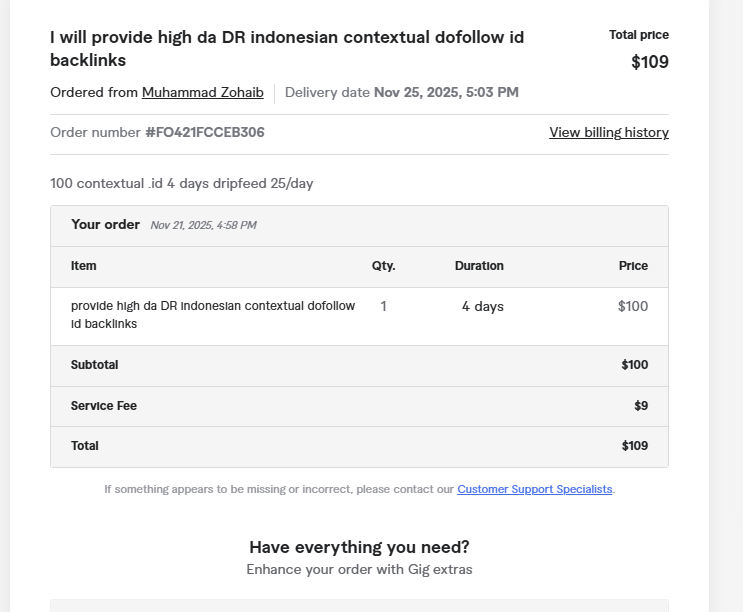
Task: Click the delivery date Nov 25, 2025
Action: (x=445, y=92)
